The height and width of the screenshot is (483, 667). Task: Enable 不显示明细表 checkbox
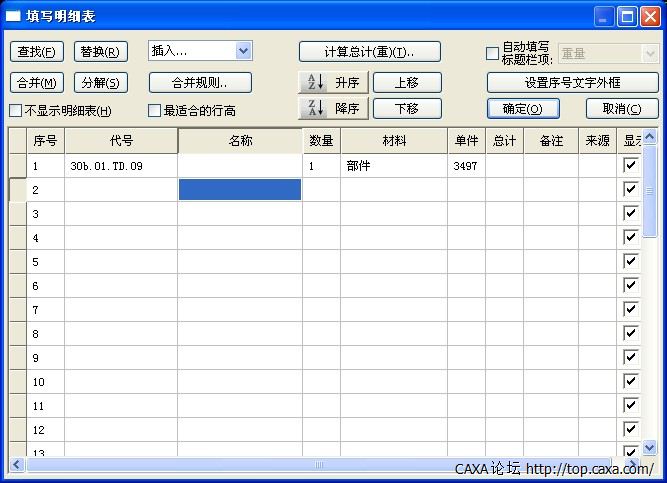pyautogui.click(x=15, y=111)
